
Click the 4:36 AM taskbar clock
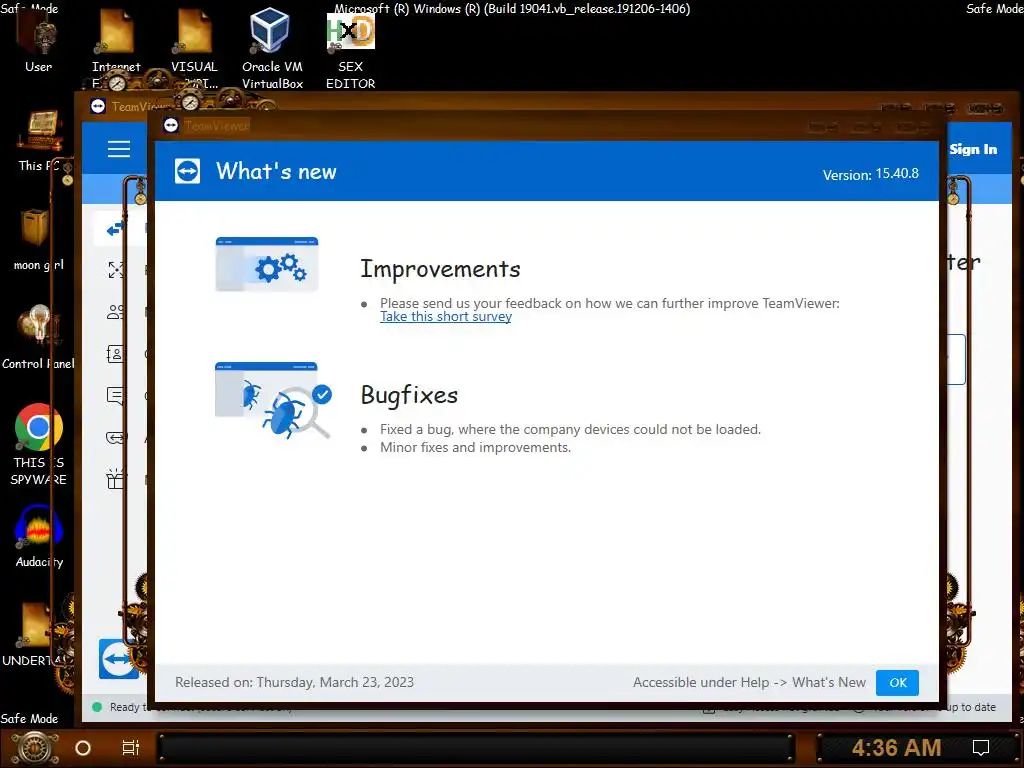tap(896, 748)
